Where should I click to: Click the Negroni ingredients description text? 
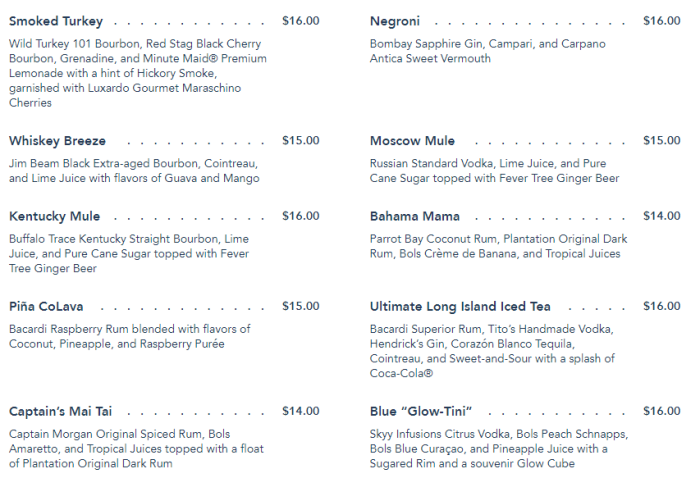(x=487, y=51)
